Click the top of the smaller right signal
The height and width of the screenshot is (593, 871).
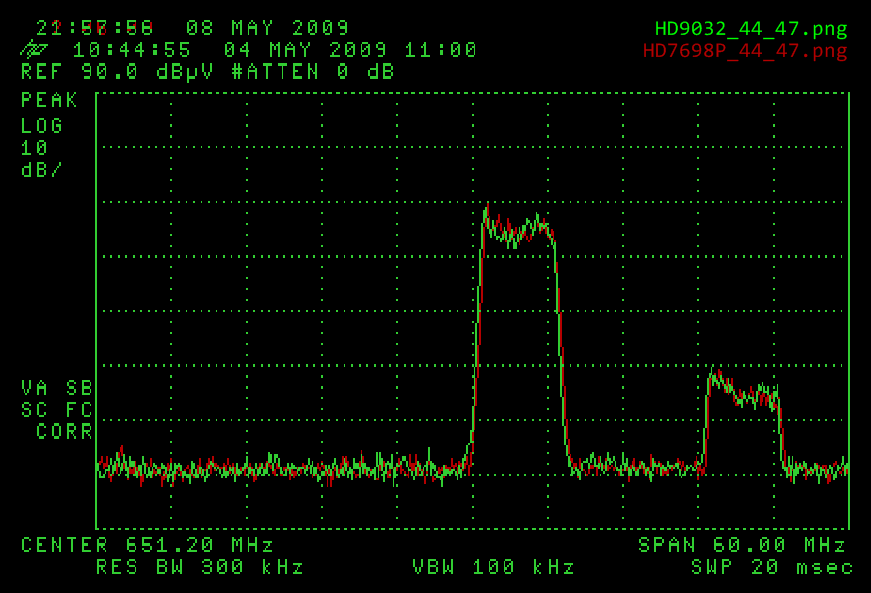(742, 388)
